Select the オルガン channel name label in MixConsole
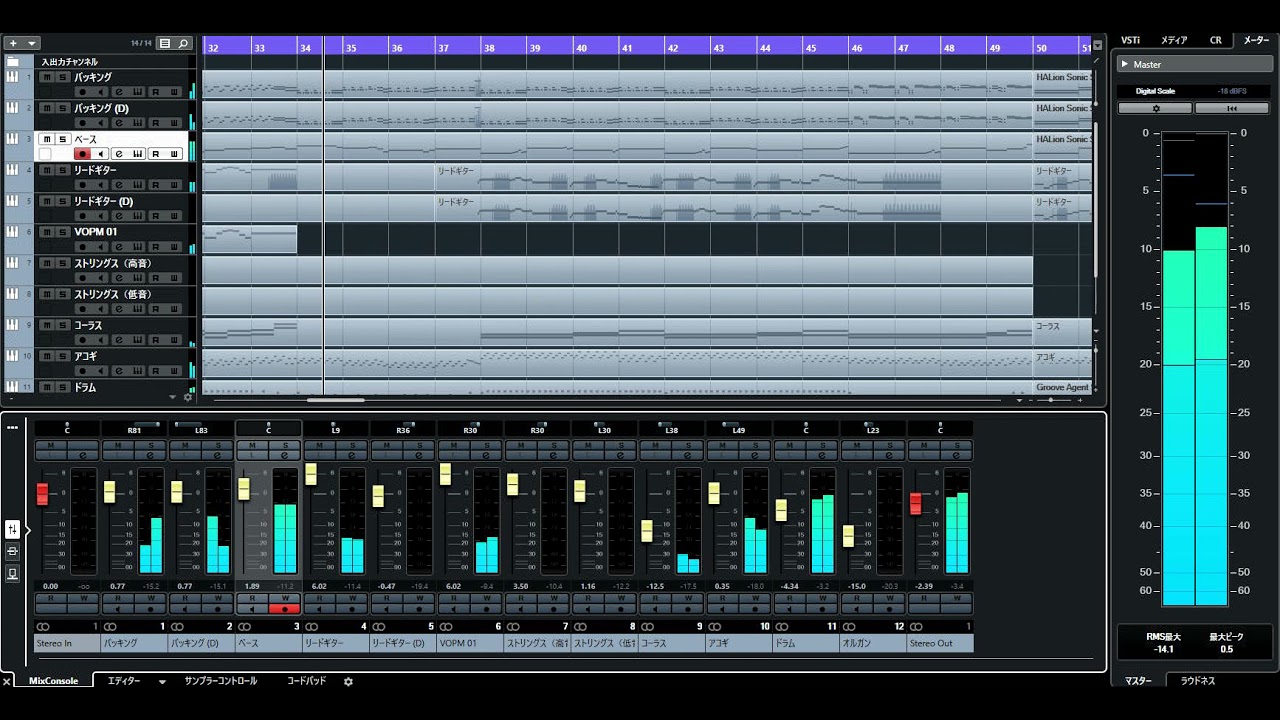The height and width of the screenshot is (720, 1280). (872, 643)
